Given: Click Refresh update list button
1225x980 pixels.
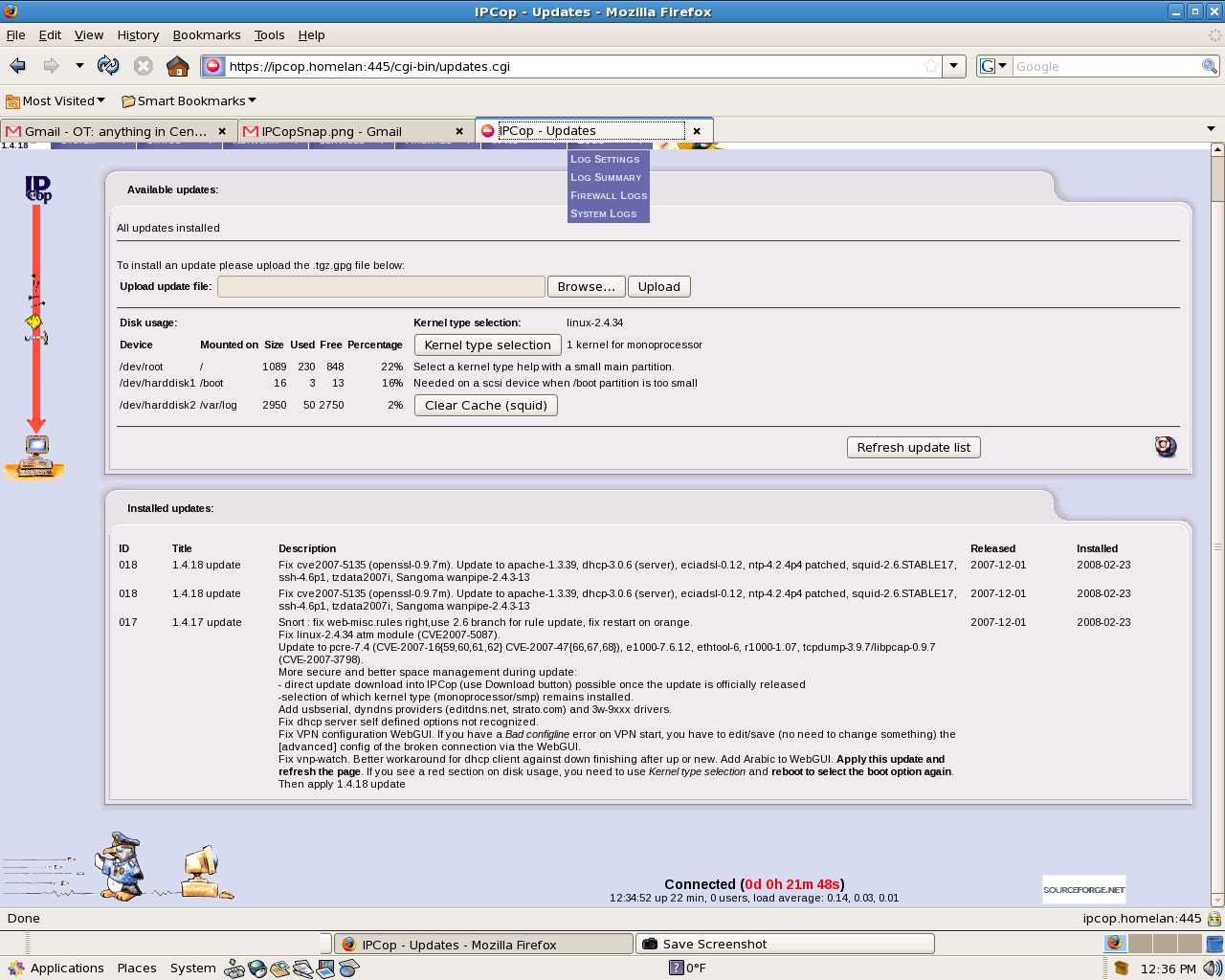Looking at the screenshot, I should [914, 447].
